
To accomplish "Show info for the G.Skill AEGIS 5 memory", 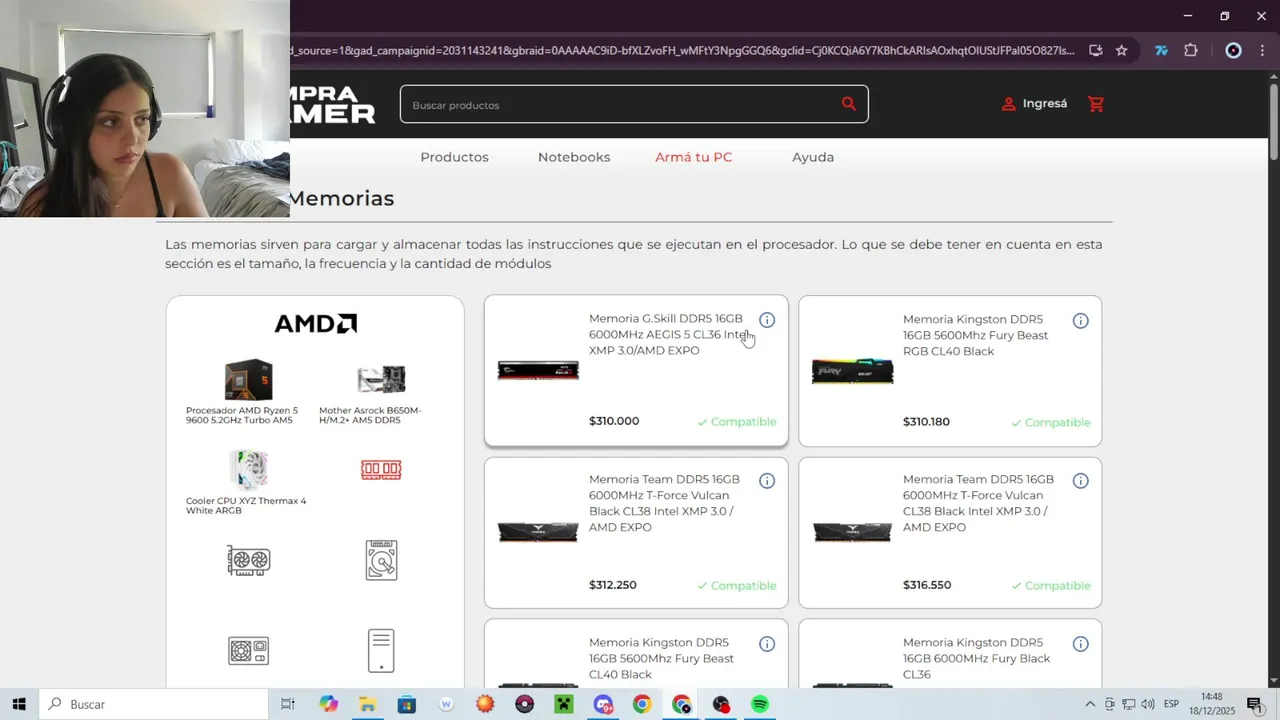I will click(x=767, y=320).
